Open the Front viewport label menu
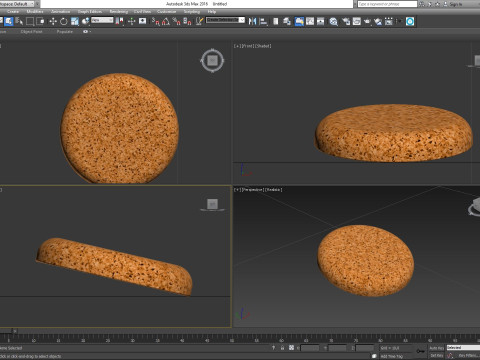The width and height of the screenshot is (480, 360). [x=247, y=46]
